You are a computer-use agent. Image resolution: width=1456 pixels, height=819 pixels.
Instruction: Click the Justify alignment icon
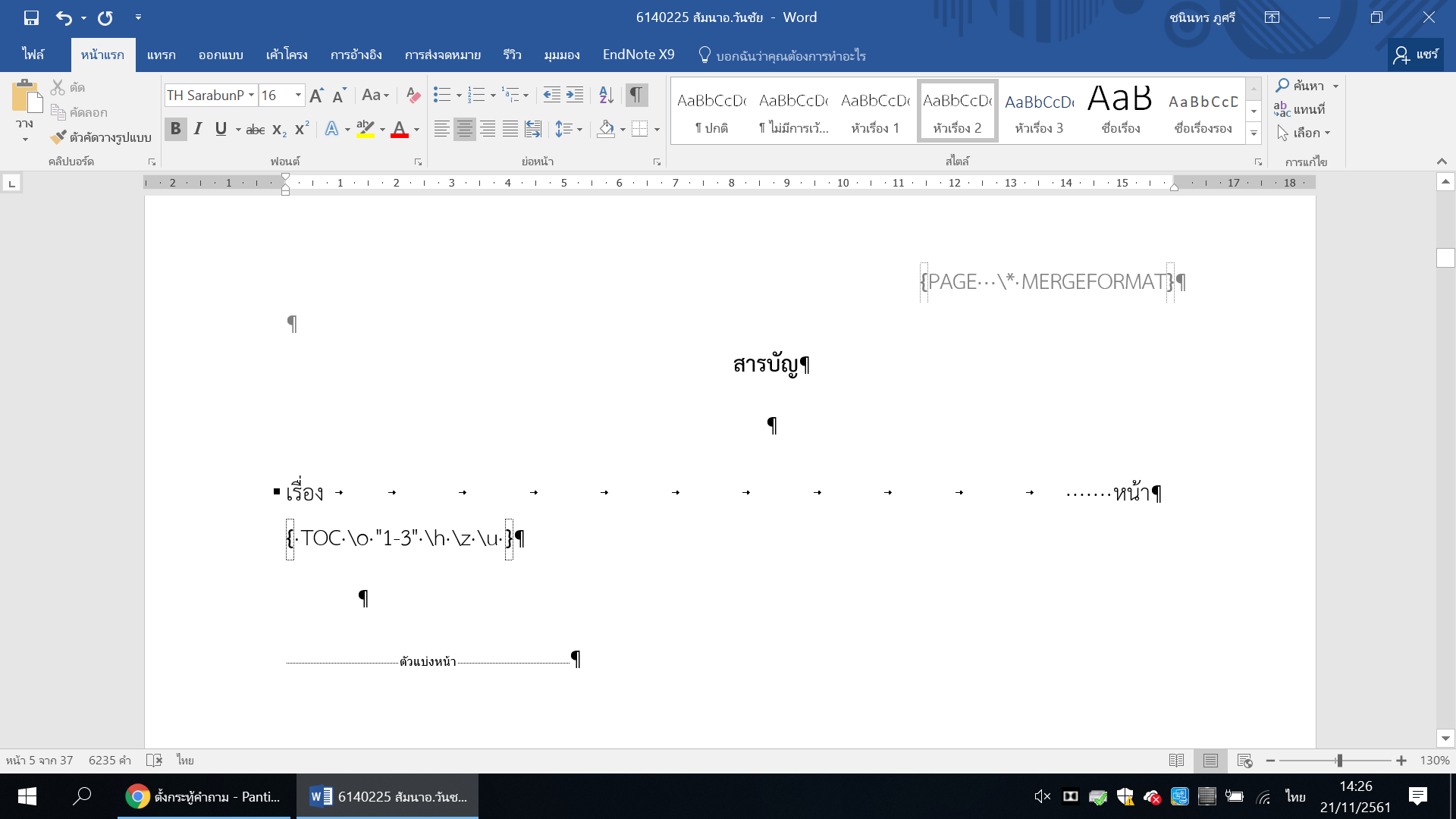click(510, 129)
